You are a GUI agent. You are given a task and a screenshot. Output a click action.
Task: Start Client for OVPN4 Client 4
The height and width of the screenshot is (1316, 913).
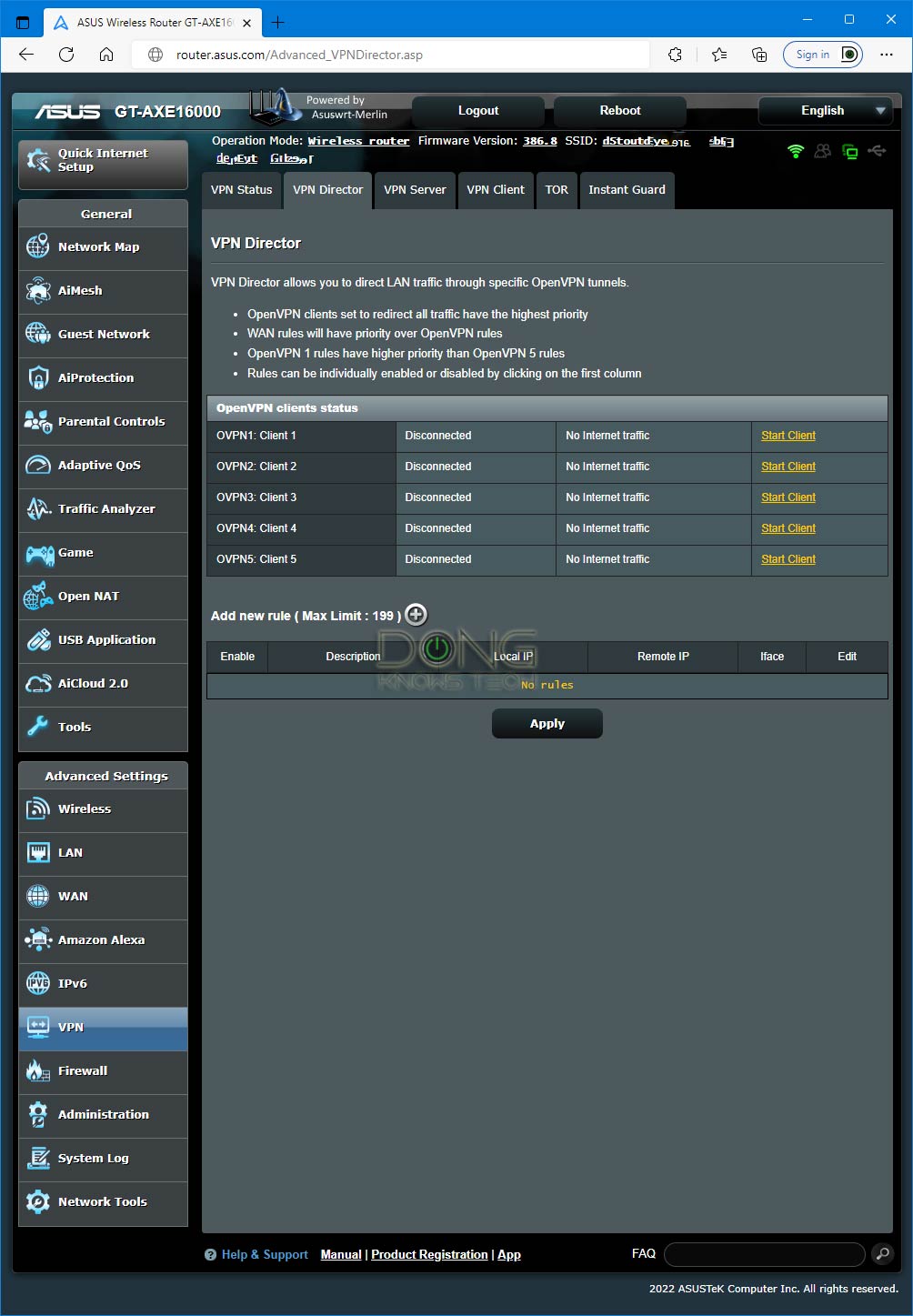pos(788,528)
